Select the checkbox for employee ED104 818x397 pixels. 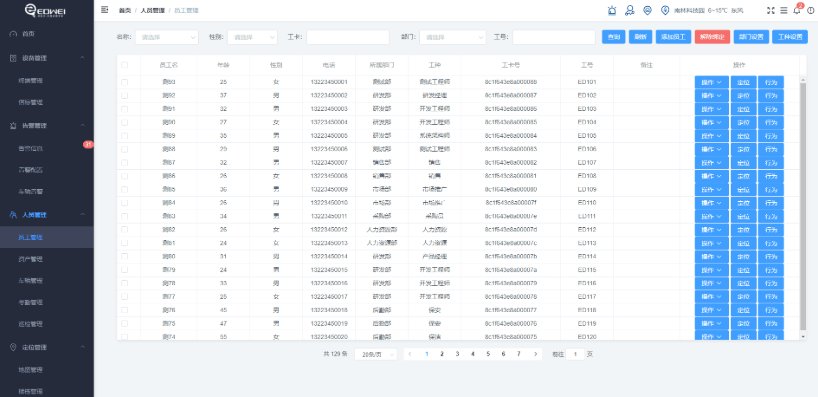click(124, 122)
